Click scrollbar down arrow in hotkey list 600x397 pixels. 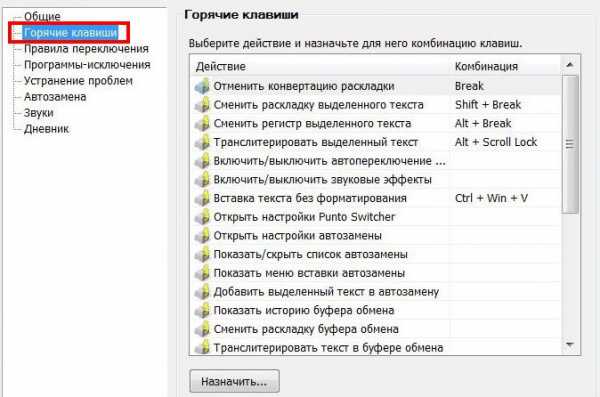pos(570,345)
